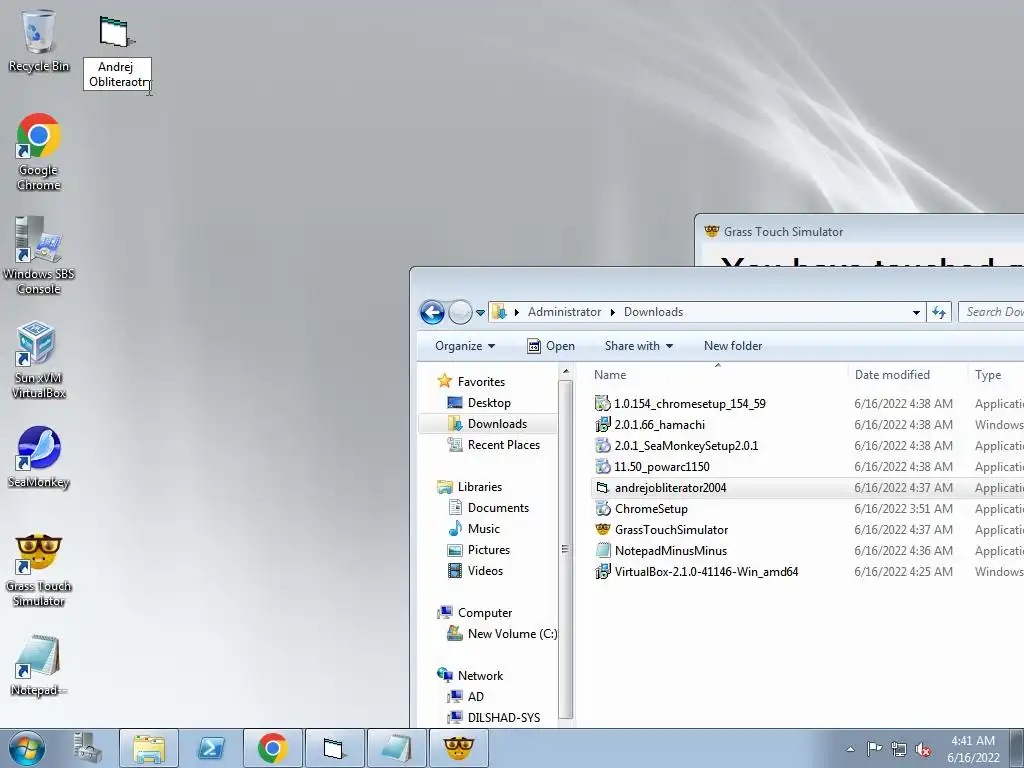Select the Google Chrome desktop shortcut
The width and height of the screenshot is (1024, 768).
coord(38,152)
